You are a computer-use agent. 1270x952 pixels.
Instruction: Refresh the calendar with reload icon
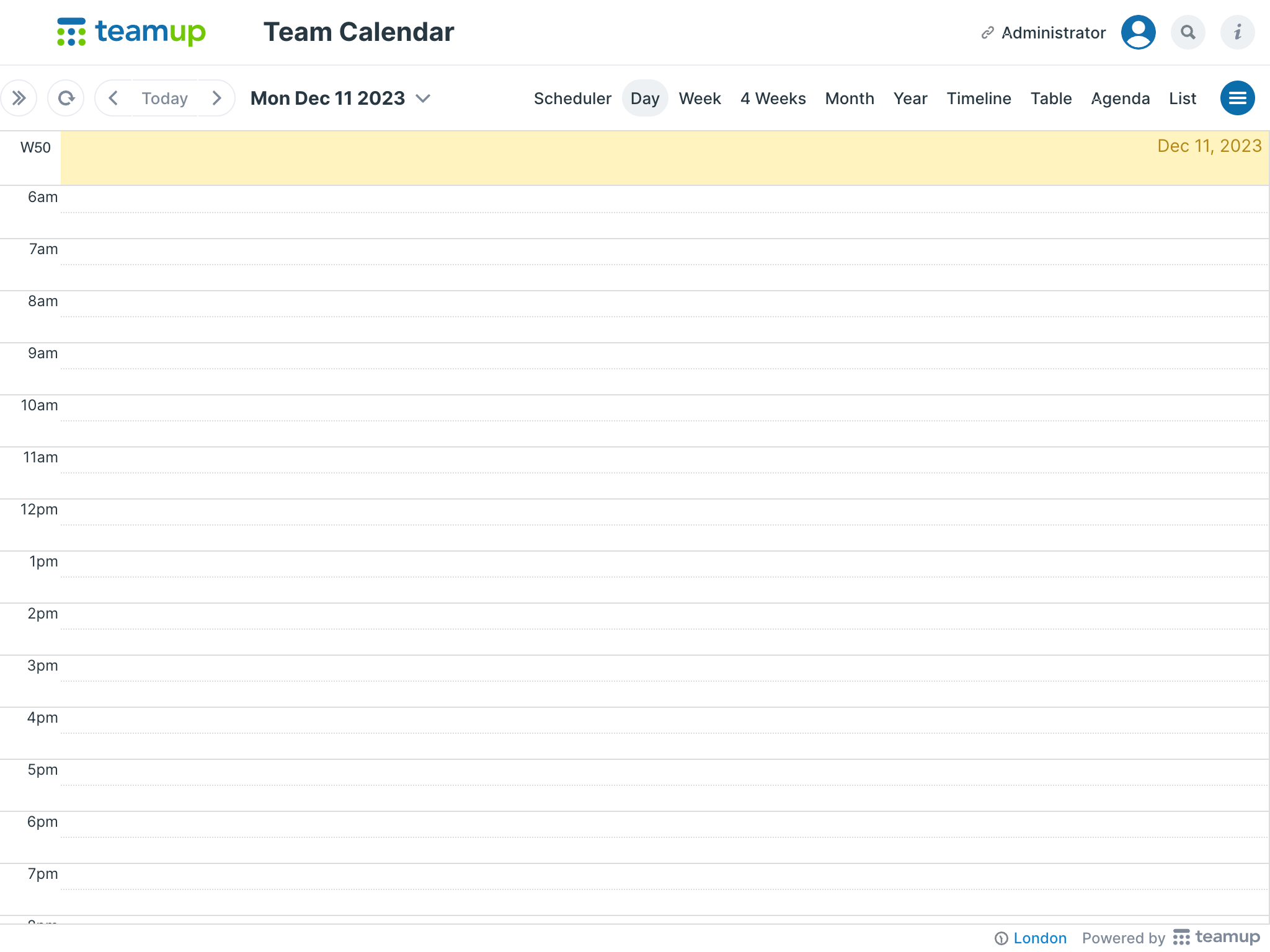tap(66, 98)
